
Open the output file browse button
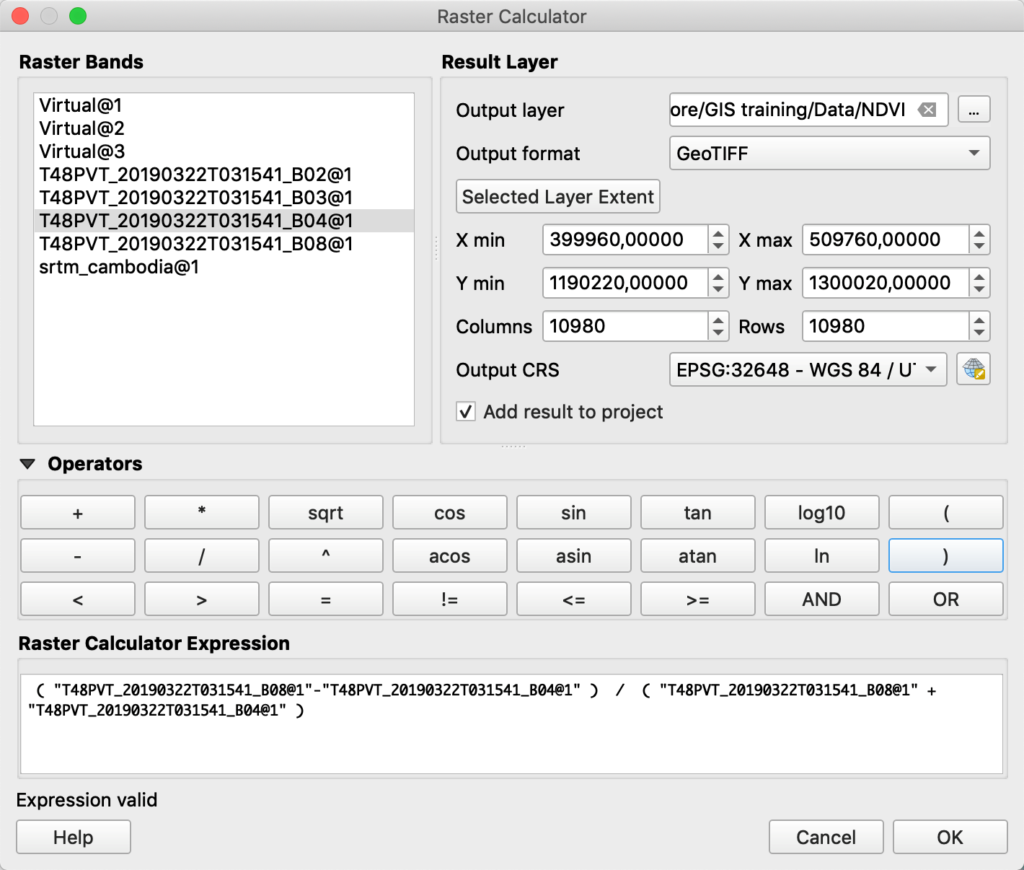(x=974, y=110)
